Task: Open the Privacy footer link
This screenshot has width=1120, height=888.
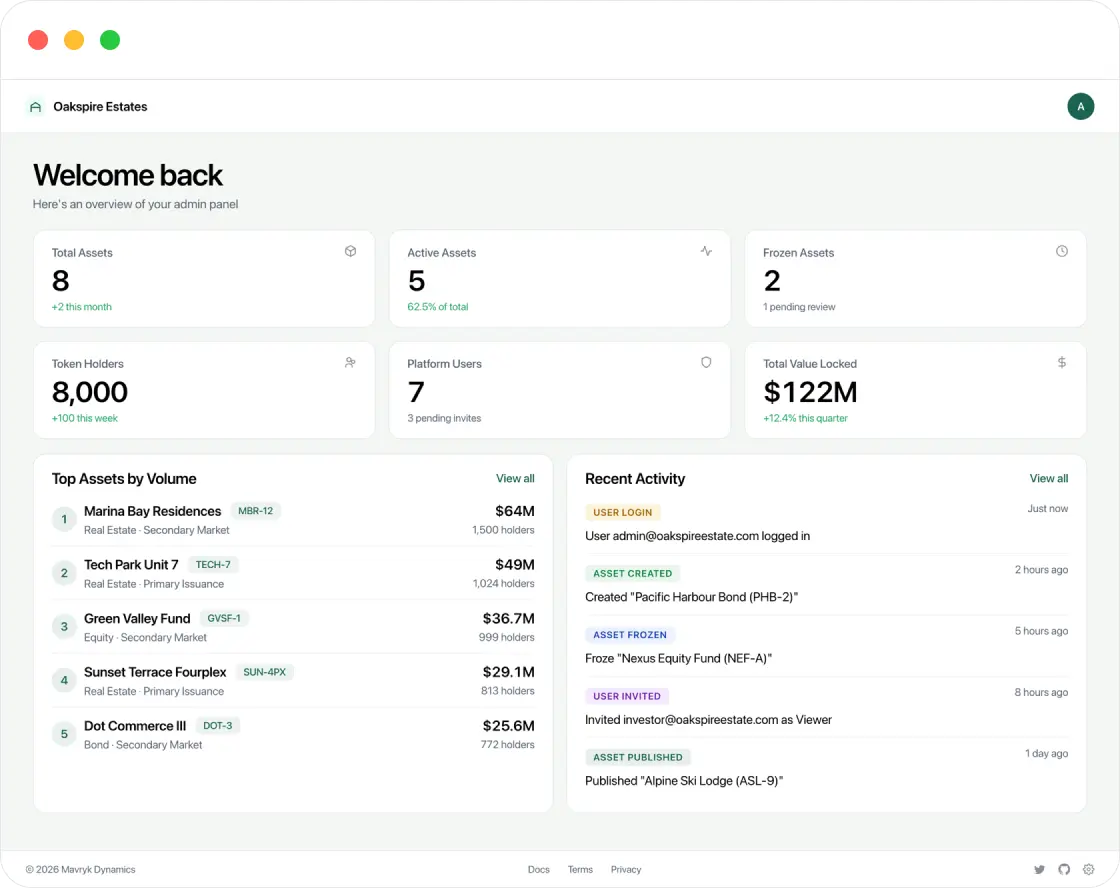Action: point(626,869)
